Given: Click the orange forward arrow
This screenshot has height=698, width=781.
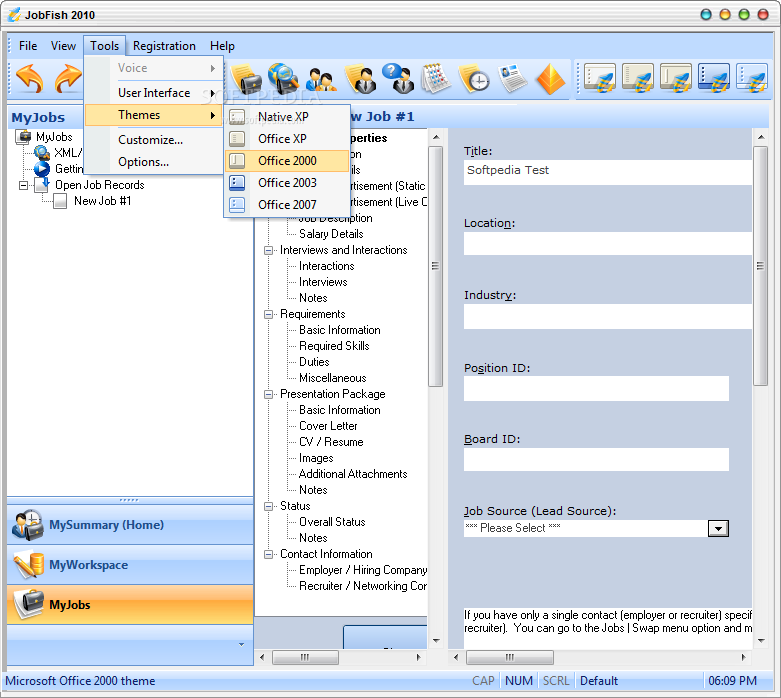Looking at the screenshot, I should pos(68,78).
